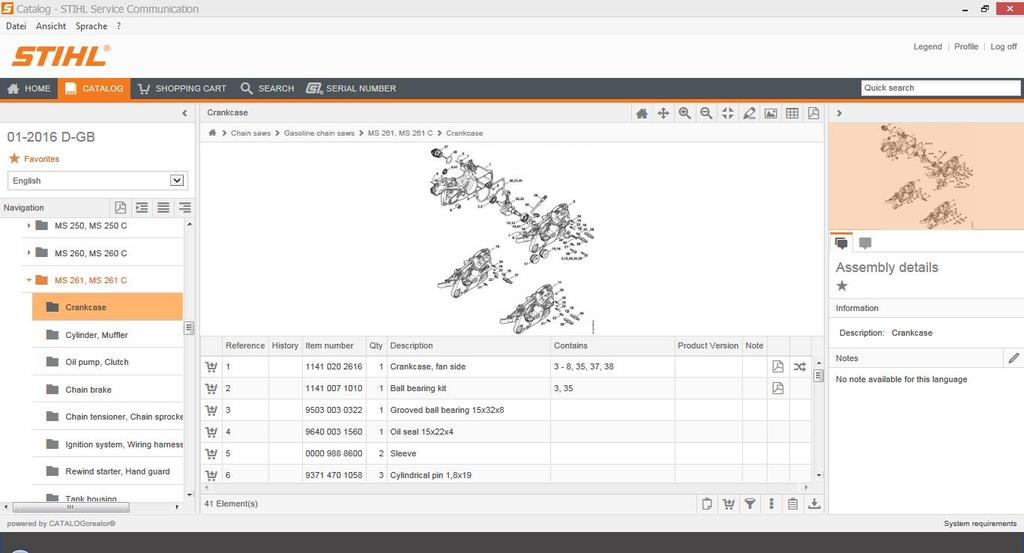Viewport: 1024px width, 553px height.
Task: Select the pan/move tool in diagram toolbar
Action: pyautogui.click(x=663, y=114)
